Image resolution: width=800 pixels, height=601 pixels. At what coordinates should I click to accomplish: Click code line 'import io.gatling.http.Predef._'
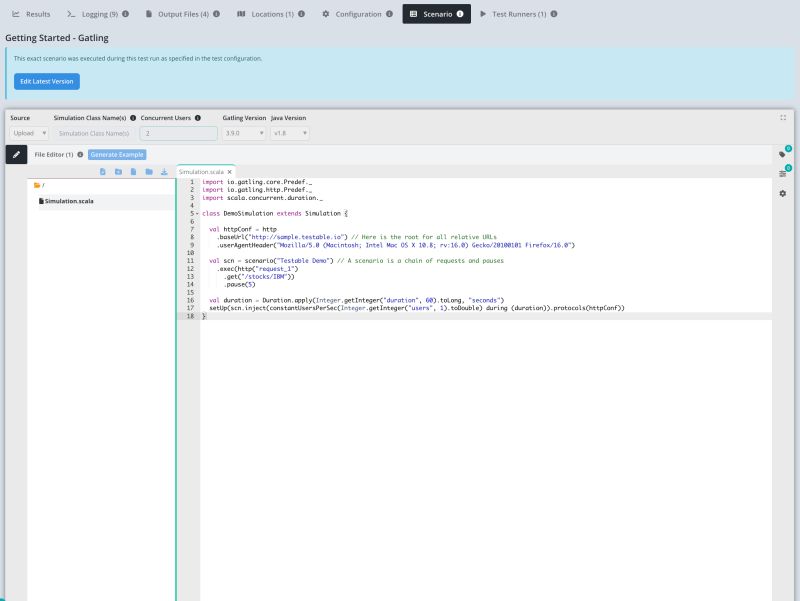pos(257,190)
